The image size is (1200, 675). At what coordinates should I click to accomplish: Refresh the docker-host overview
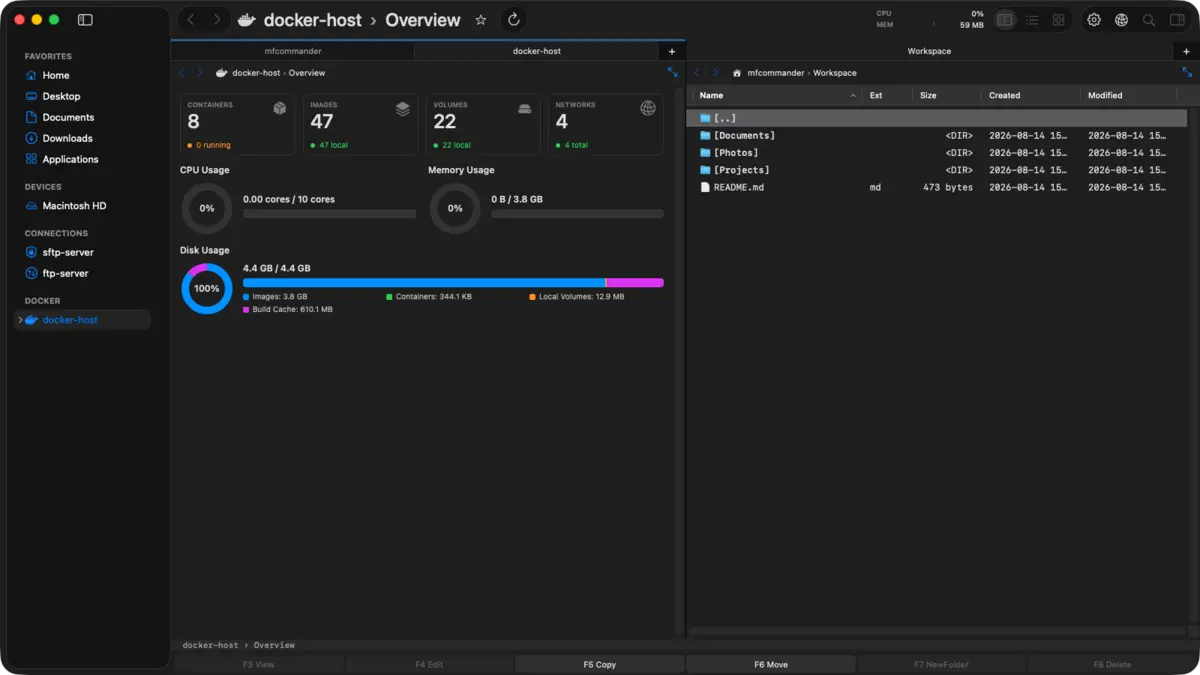[x=514, y=20]
